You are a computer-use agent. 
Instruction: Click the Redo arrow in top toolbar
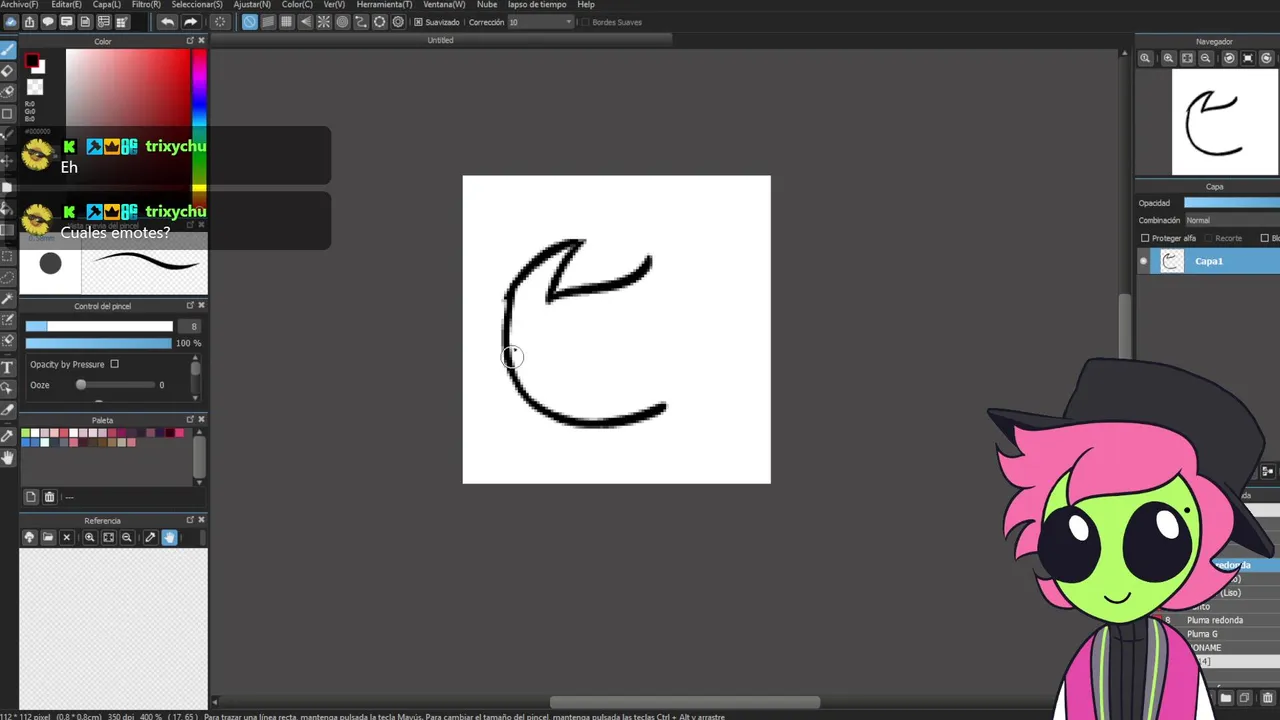[190, 22]
